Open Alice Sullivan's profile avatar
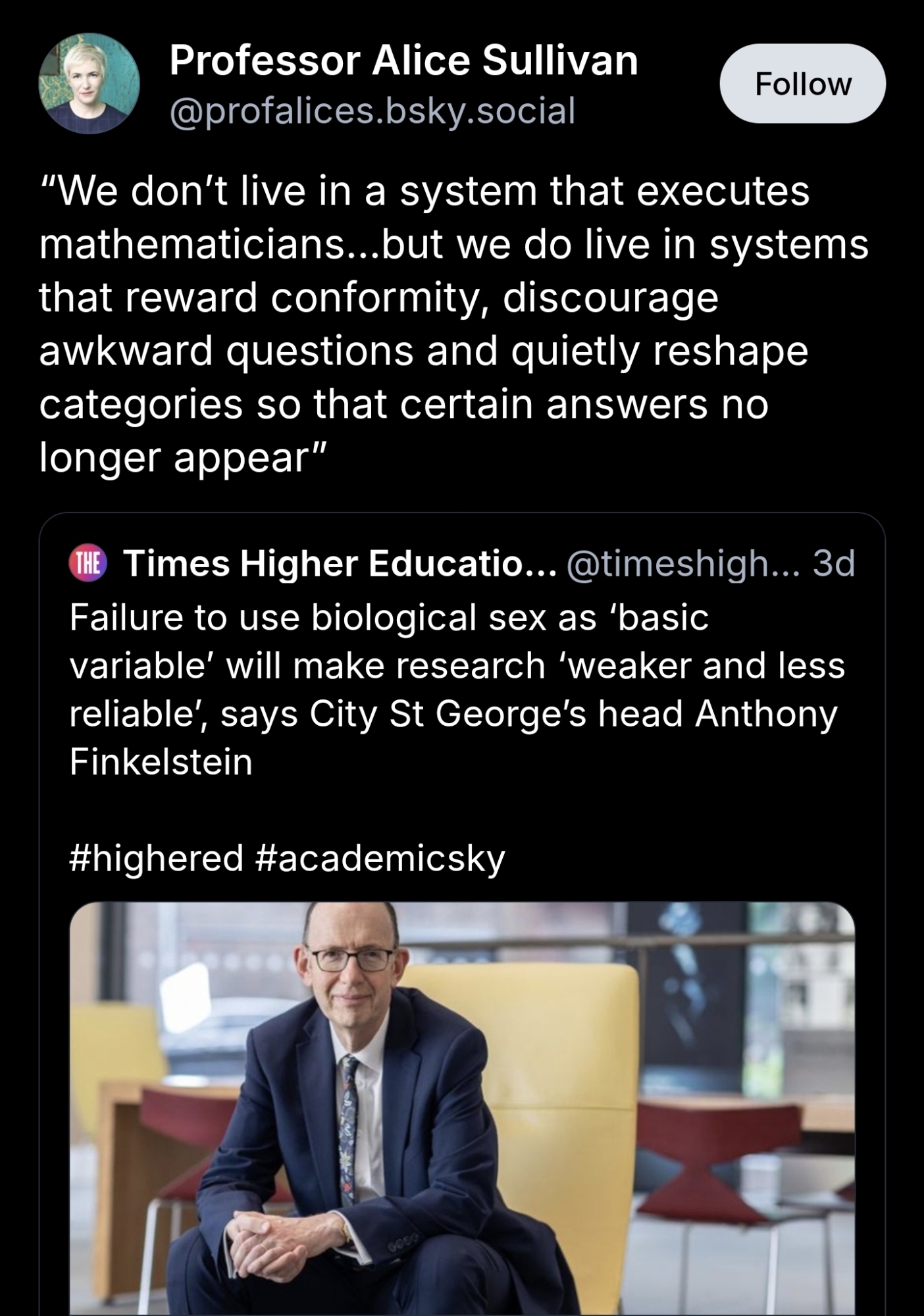The width and height of the screenshot is (924, 1316). tap(89, 84)
